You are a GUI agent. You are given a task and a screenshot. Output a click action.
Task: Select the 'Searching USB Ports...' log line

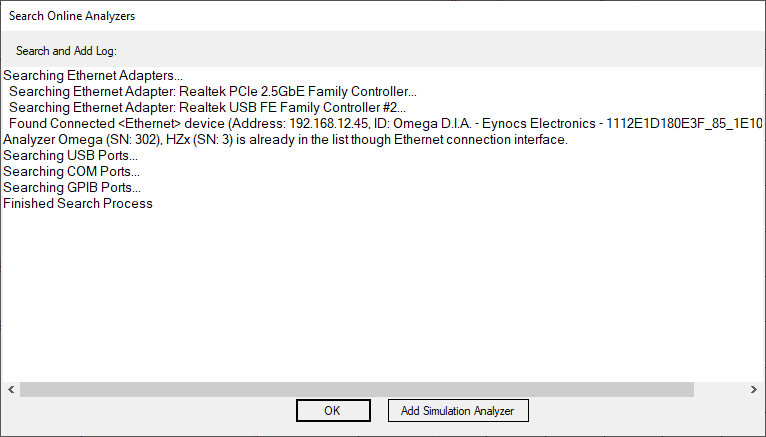(x=71, y=155)
